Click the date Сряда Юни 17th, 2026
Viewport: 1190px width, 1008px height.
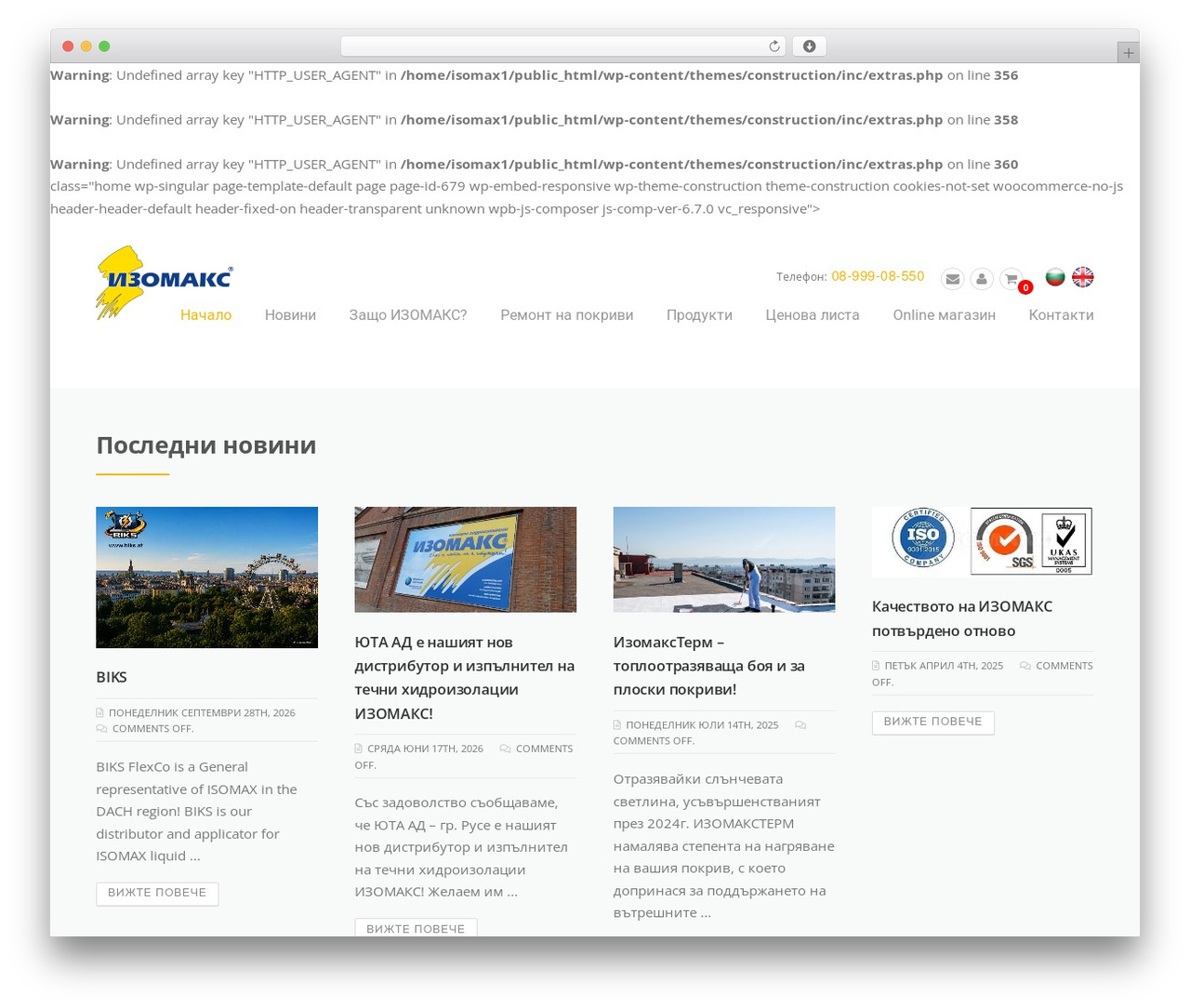[425, 749]
